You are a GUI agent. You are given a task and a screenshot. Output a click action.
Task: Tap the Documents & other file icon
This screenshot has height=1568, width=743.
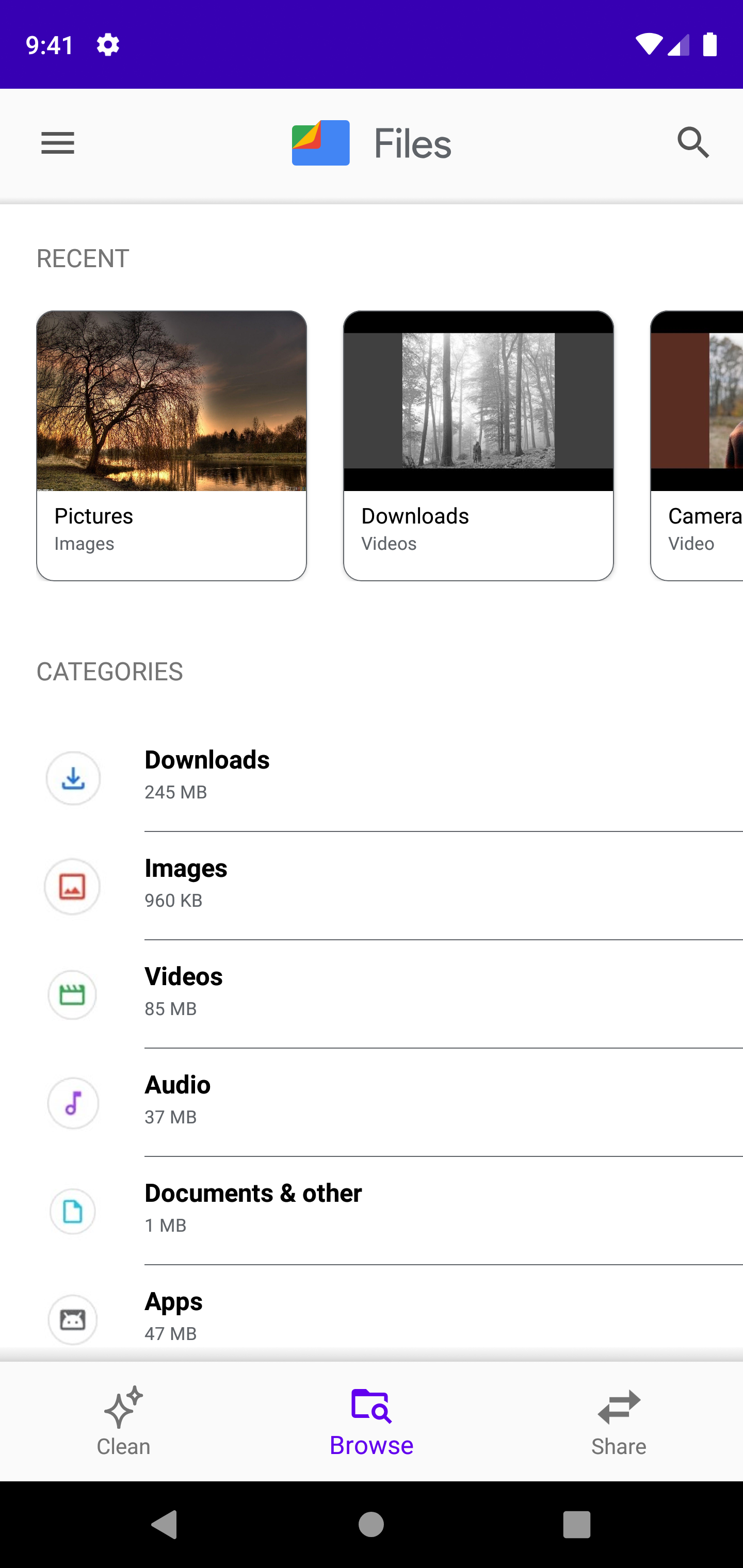72,1211
